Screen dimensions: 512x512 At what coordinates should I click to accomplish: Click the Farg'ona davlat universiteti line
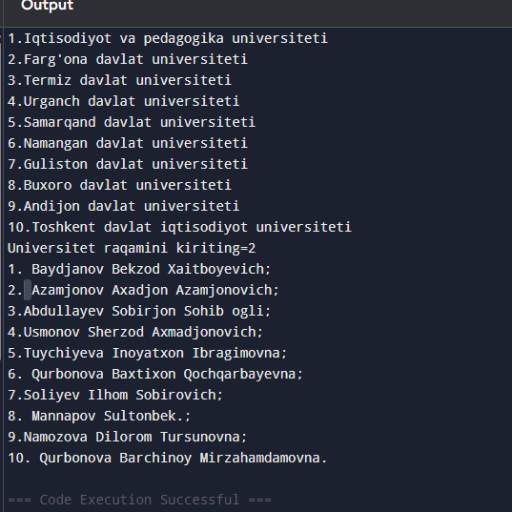[x=128, y=59]
